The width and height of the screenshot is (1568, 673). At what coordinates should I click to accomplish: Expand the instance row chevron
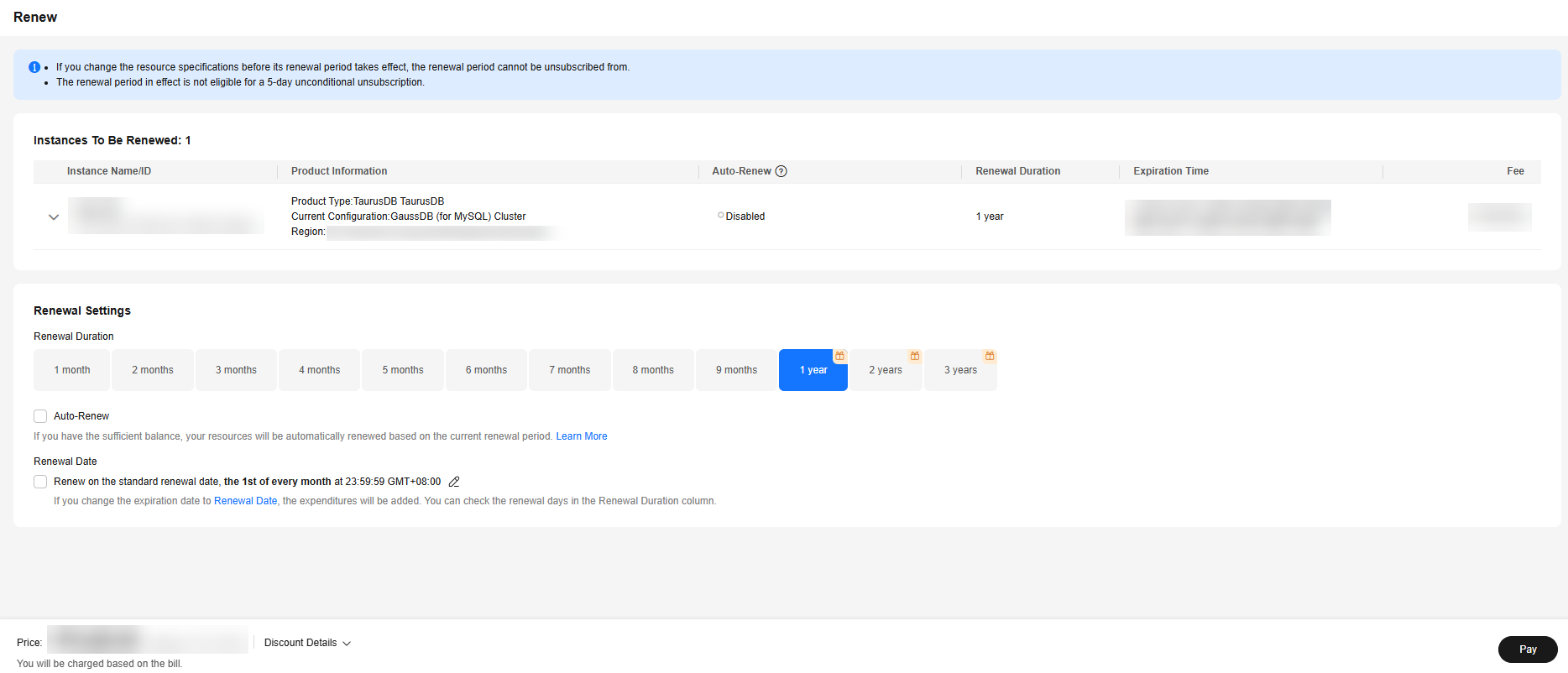point(54,217)
